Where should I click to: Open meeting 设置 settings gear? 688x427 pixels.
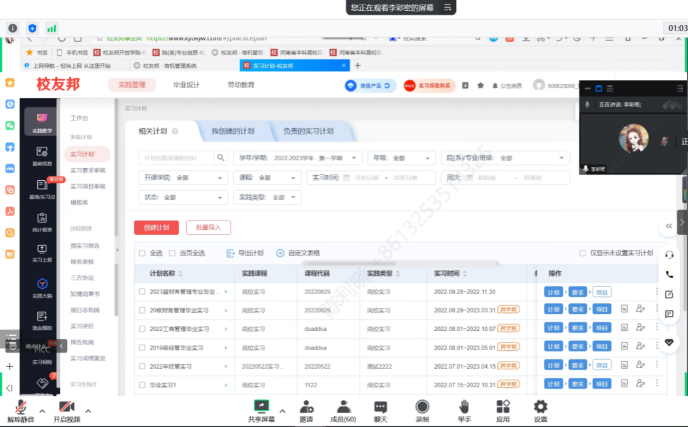coord(540,406)
